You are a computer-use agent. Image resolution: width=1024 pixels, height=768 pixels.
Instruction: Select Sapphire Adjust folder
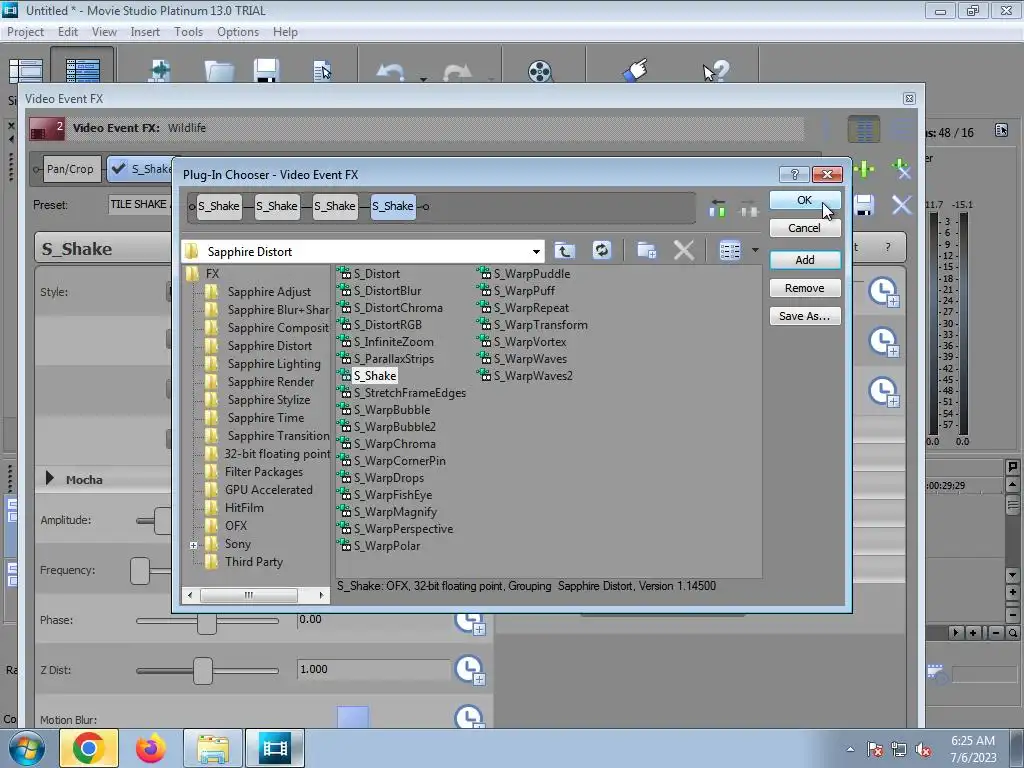click(269, 292)
